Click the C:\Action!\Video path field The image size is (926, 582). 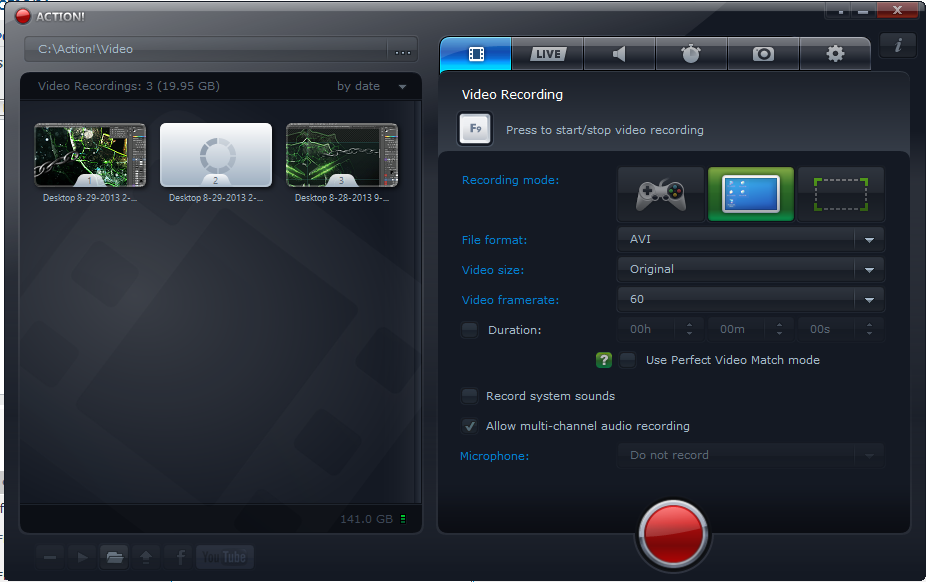click(206, 50)
